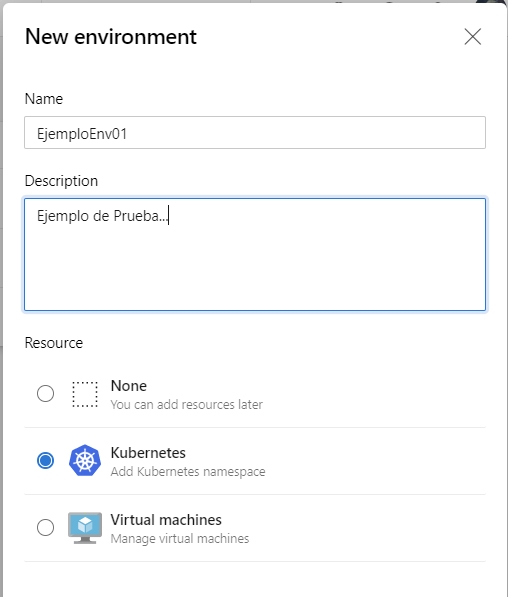Select the None resource radio button
508x597 pixels.
[45, 393]
